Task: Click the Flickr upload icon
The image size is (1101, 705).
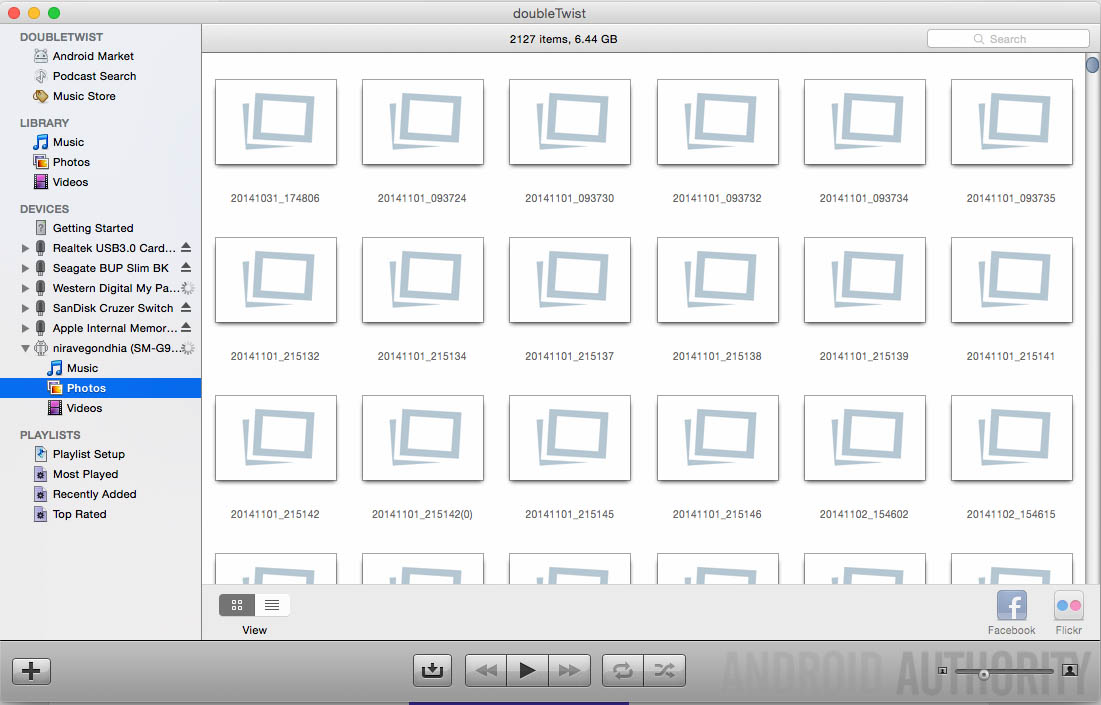Action: tap(1068, 606)
